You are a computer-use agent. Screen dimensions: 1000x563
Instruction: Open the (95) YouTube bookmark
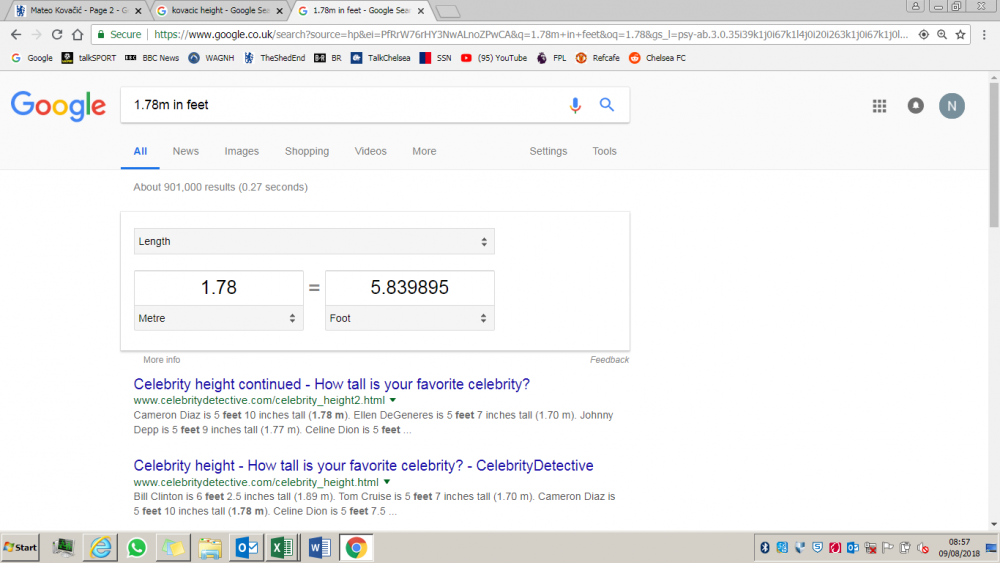(x=494, y=58)
